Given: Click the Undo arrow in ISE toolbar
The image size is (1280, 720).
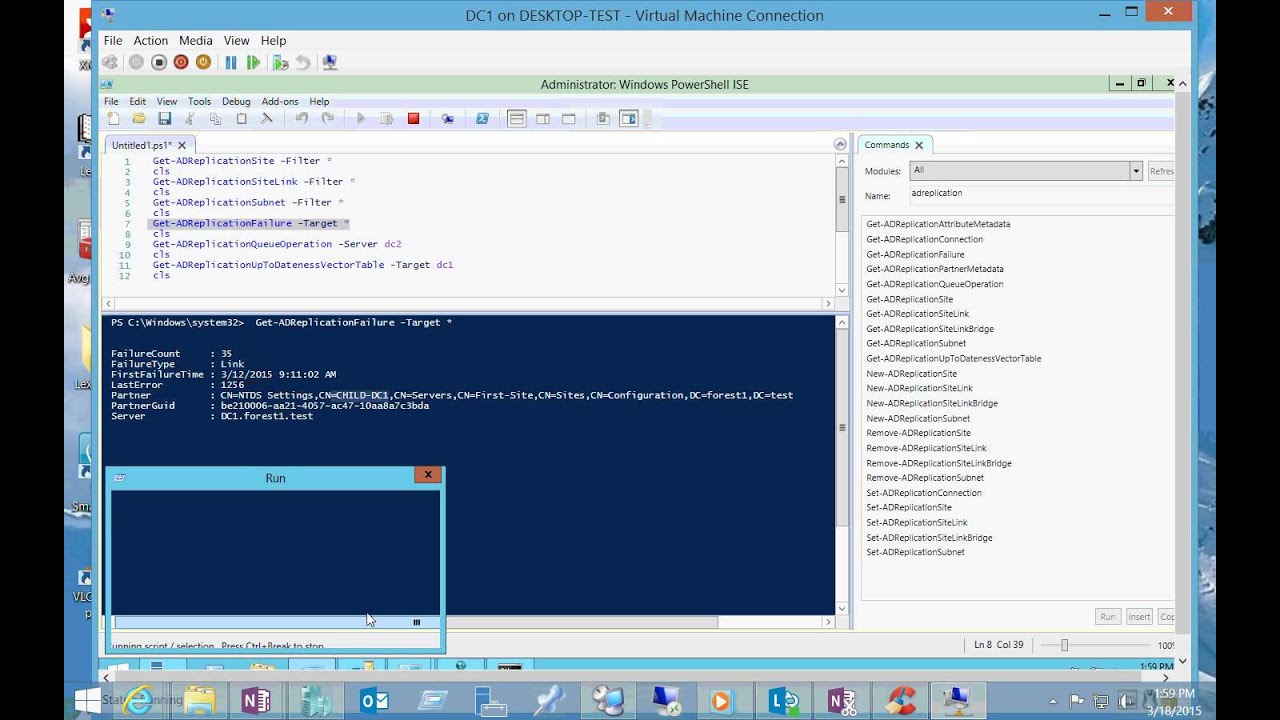Looking at the screenshot, I should 302,119.
